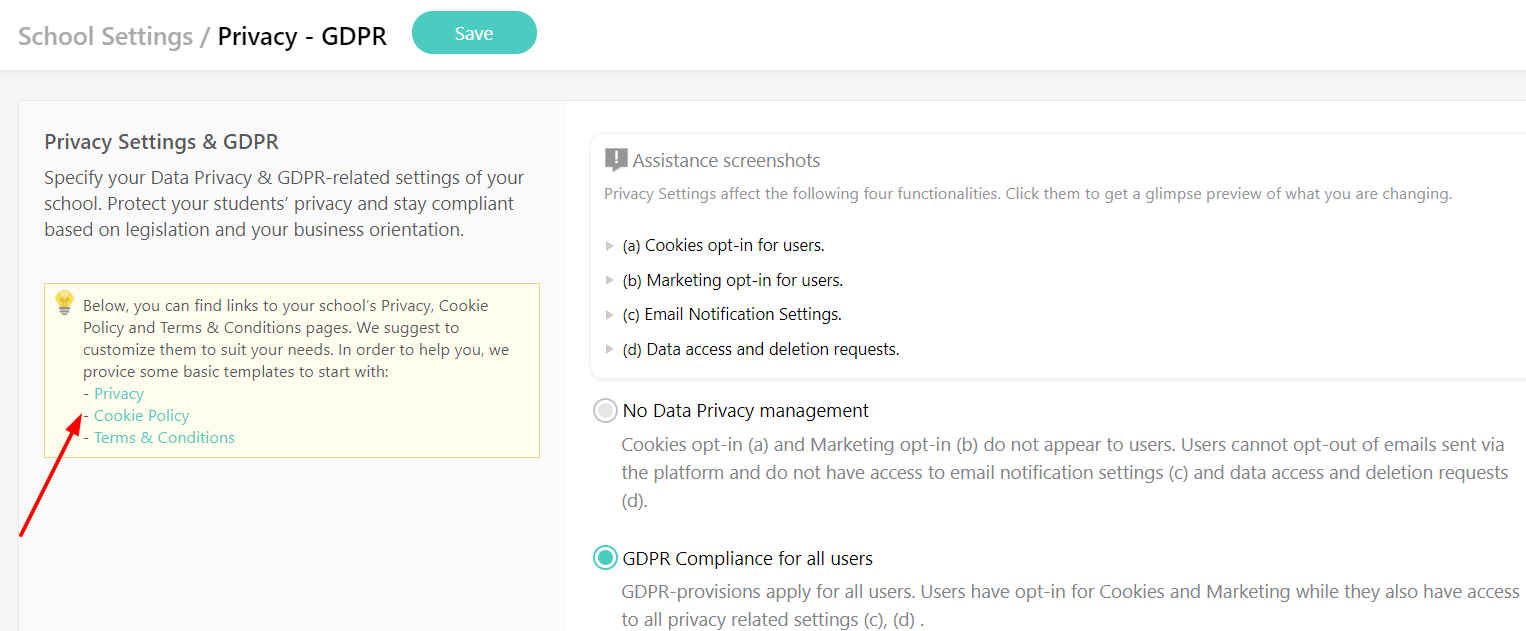
Task: Open the Privacy template link
Action: click(118, 393)
